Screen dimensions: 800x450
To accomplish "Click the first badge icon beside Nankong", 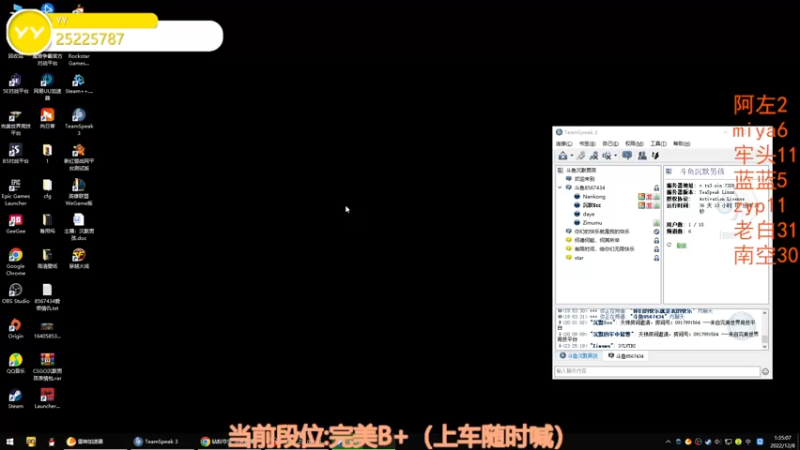I will coord(641,196).
